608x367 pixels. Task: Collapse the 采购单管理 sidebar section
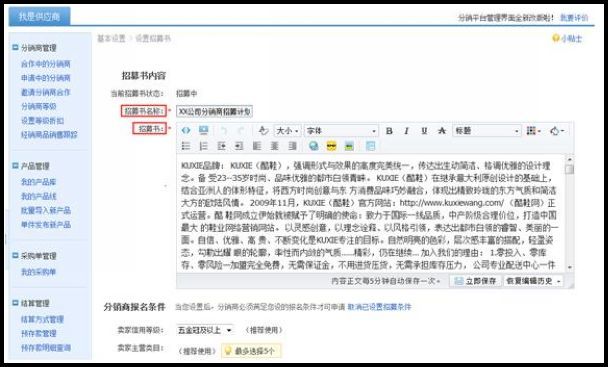(x=15, y=255)
